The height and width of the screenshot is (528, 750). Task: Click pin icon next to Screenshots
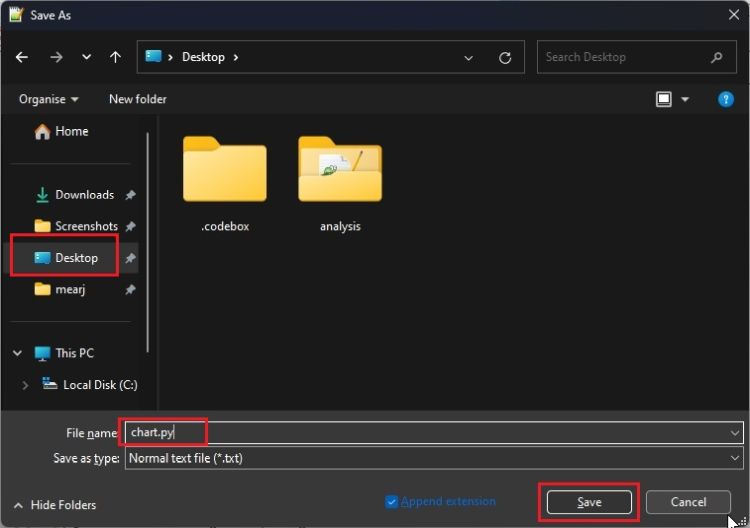pyautogui.click(x=130, y=226)
